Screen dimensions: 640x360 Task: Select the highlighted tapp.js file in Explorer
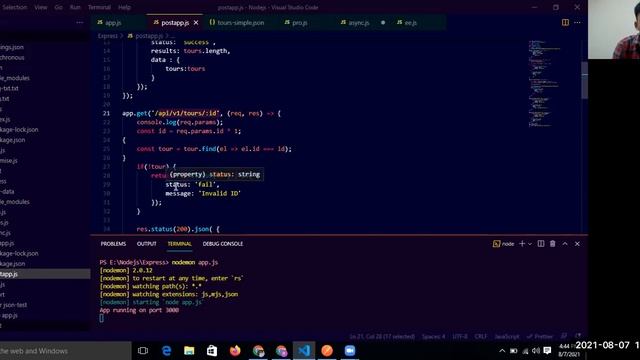click(x=45, y=274)
